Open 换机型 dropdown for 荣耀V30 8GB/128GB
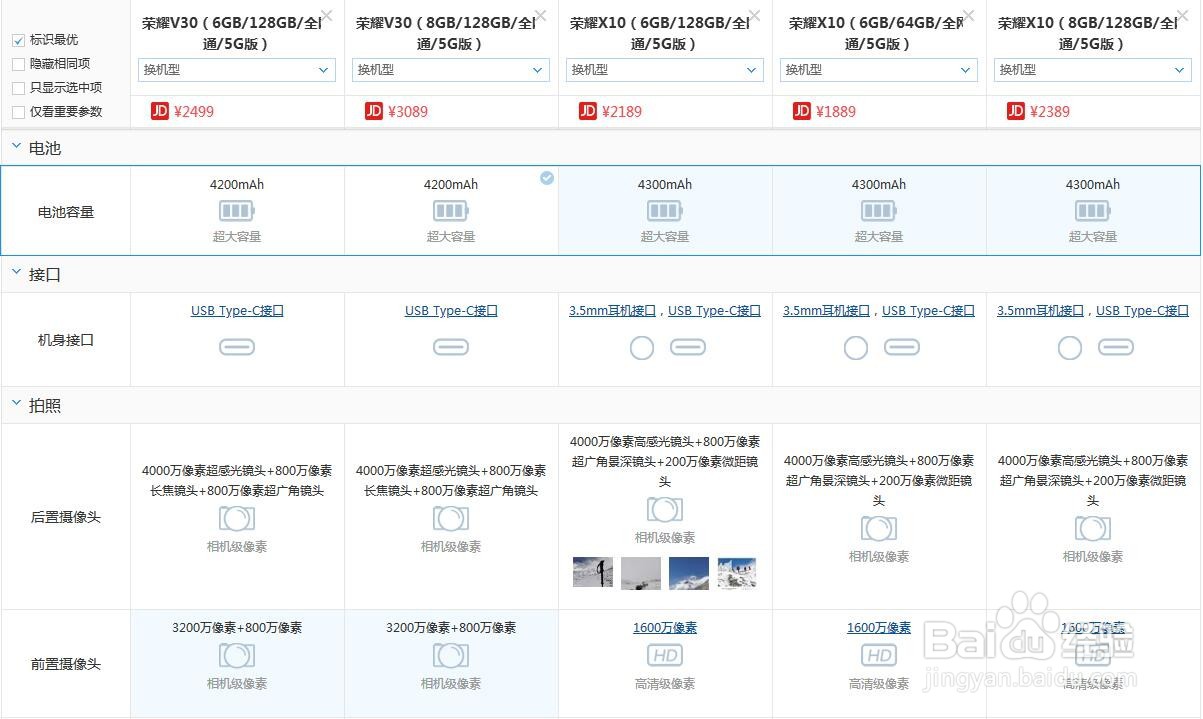 click(x=451, y=70)
